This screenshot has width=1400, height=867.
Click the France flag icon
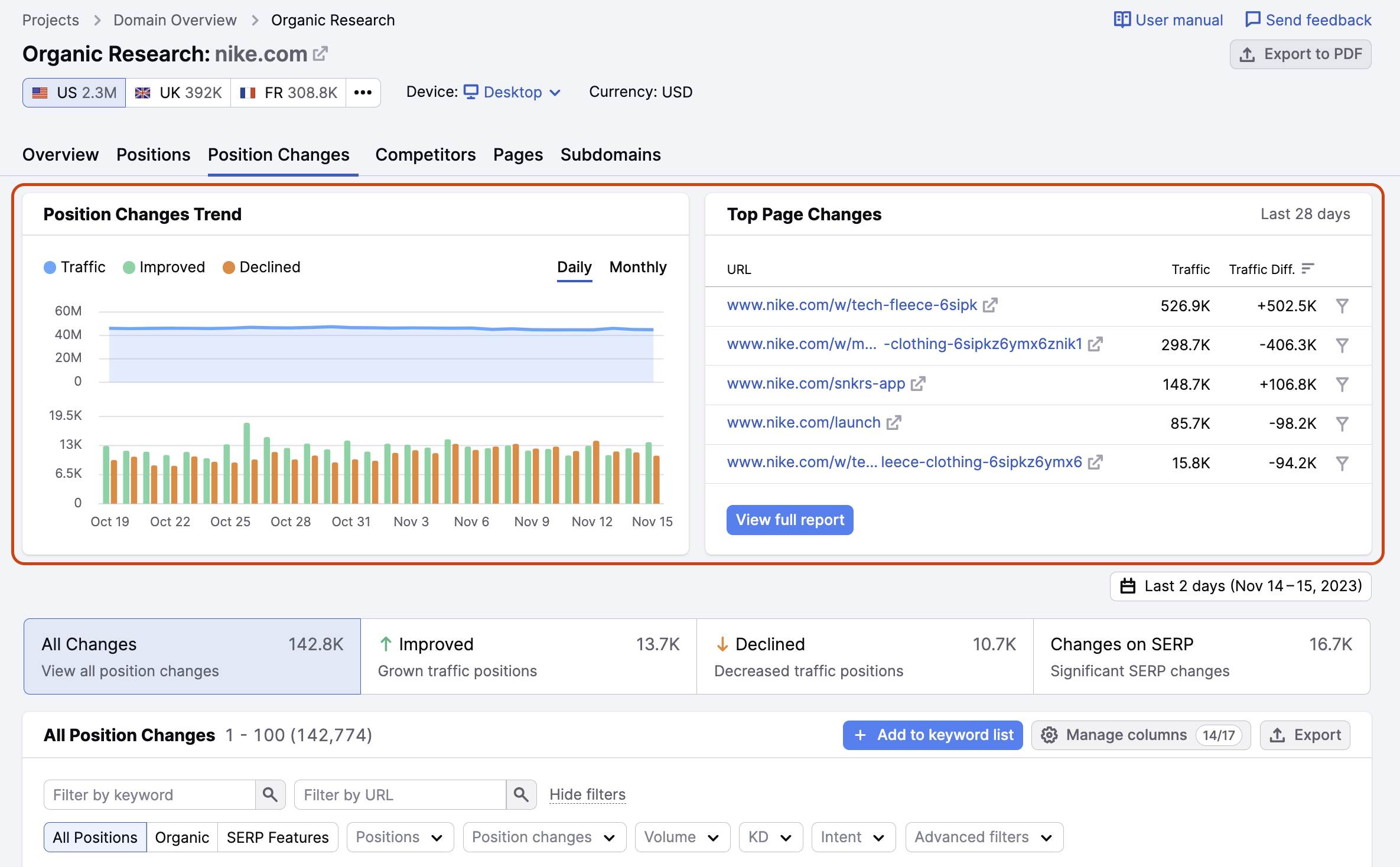click(x=248, y=93)
